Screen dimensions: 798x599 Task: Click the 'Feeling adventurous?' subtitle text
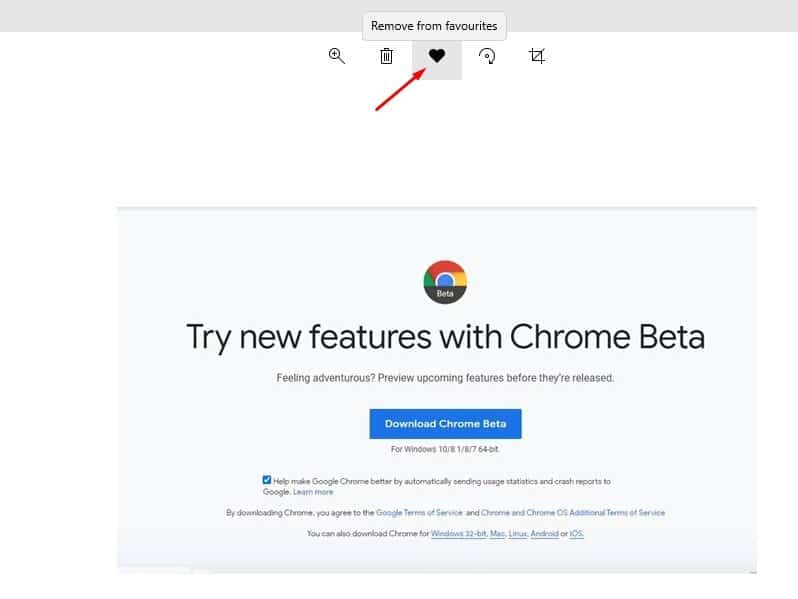tap(445, 378)
